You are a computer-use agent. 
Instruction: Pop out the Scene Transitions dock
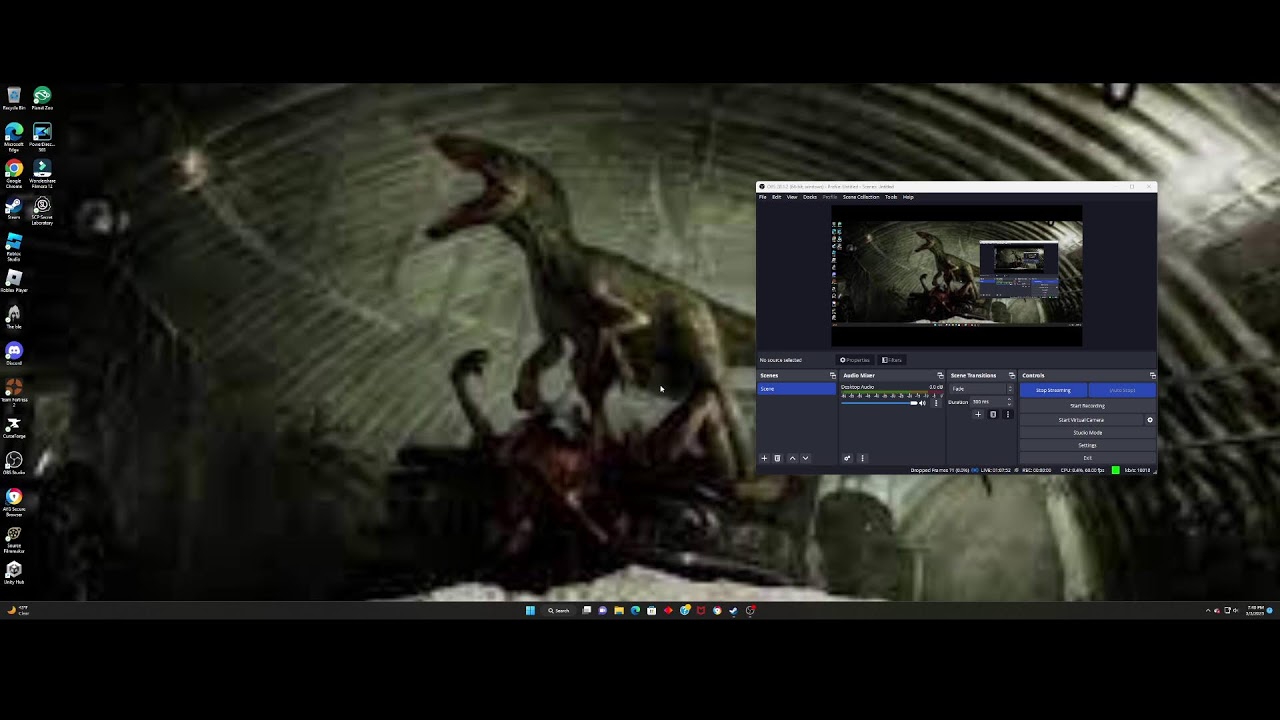pyautogui.click(x=1012, y=375)
